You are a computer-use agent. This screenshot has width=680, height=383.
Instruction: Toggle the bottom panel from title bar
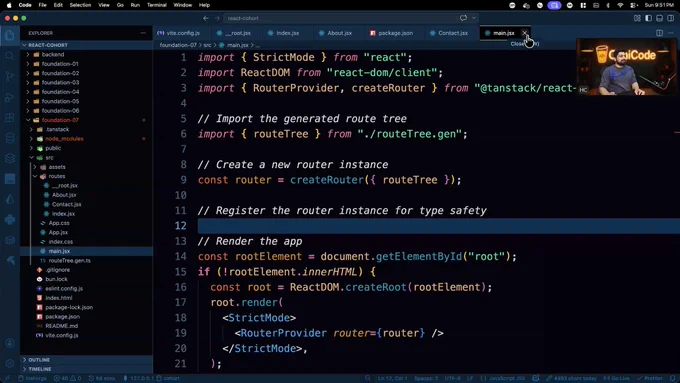click(x=659, y=18)
